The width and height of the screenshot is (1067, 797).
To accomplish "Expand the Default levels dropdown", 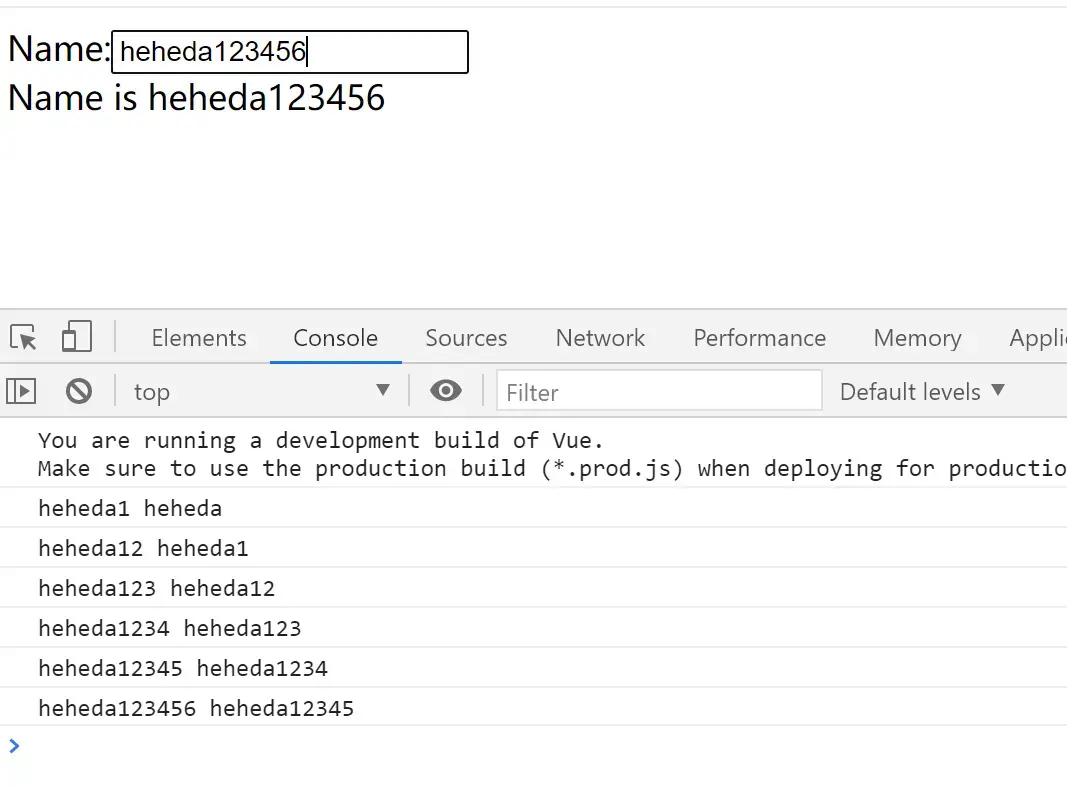I will pos(922,391).
